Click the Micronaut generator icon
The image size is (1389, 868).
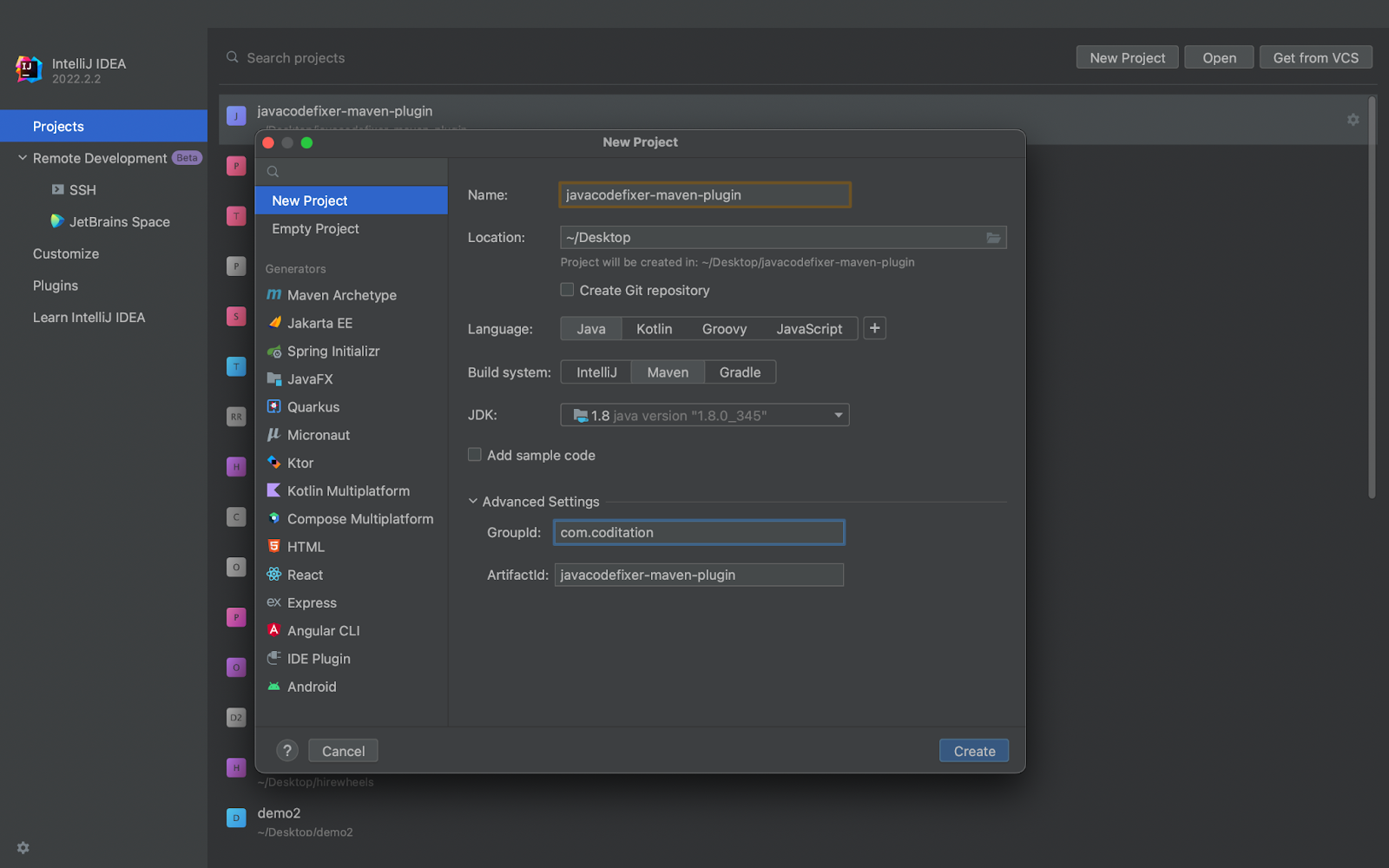click(x=274, y=435)
